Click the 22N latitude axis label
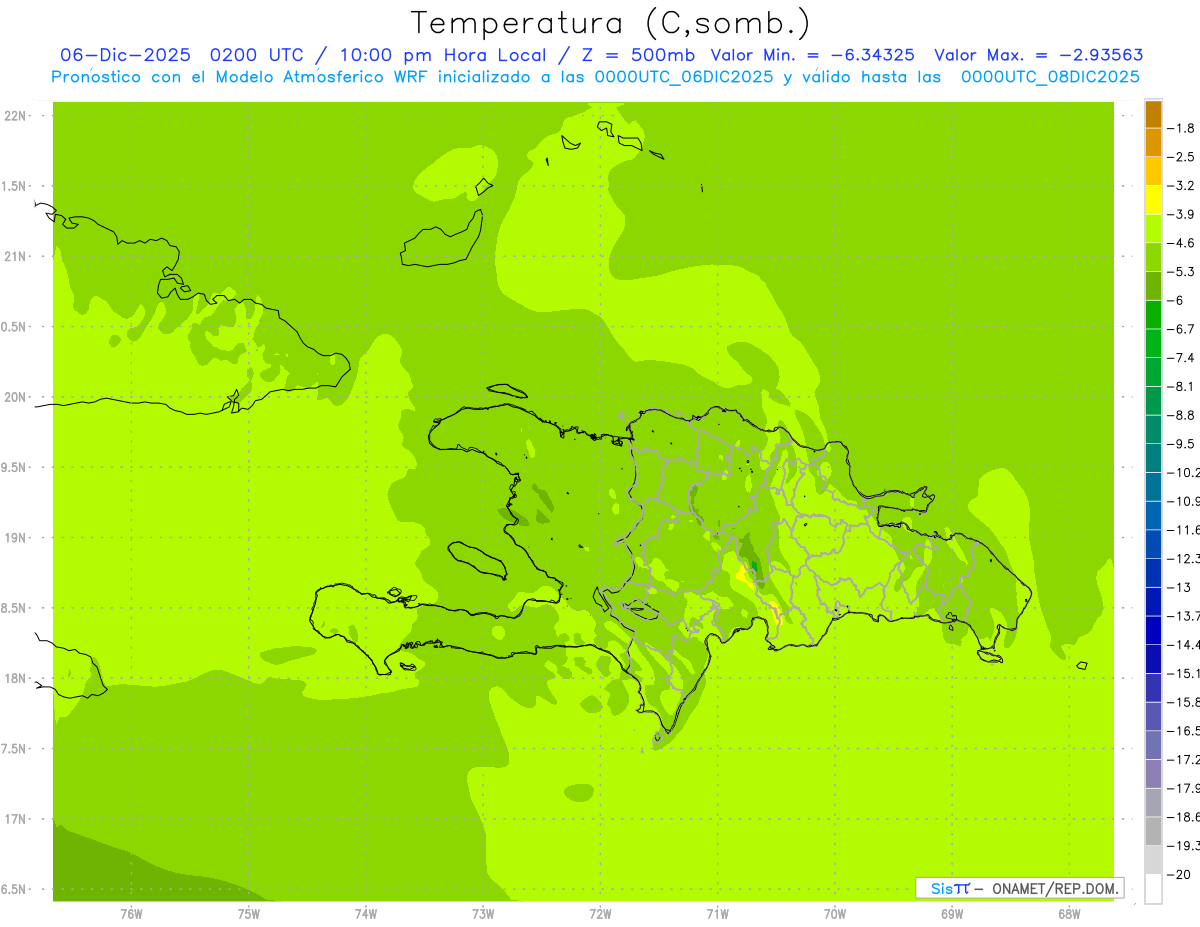This screenshot has height=927, width=1200. point(15,116)
